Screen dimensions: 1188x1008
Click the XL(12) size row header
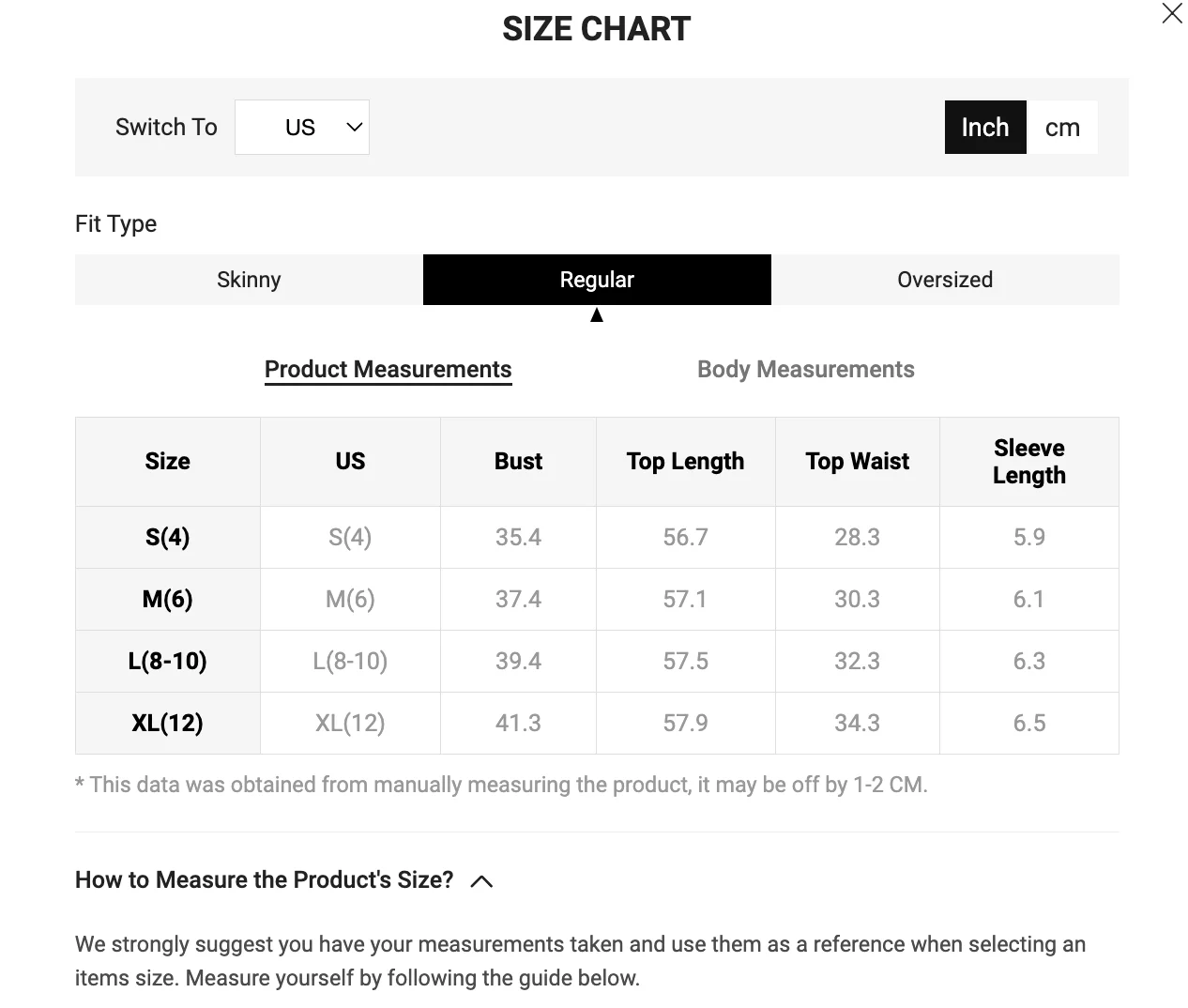[167, 723]
